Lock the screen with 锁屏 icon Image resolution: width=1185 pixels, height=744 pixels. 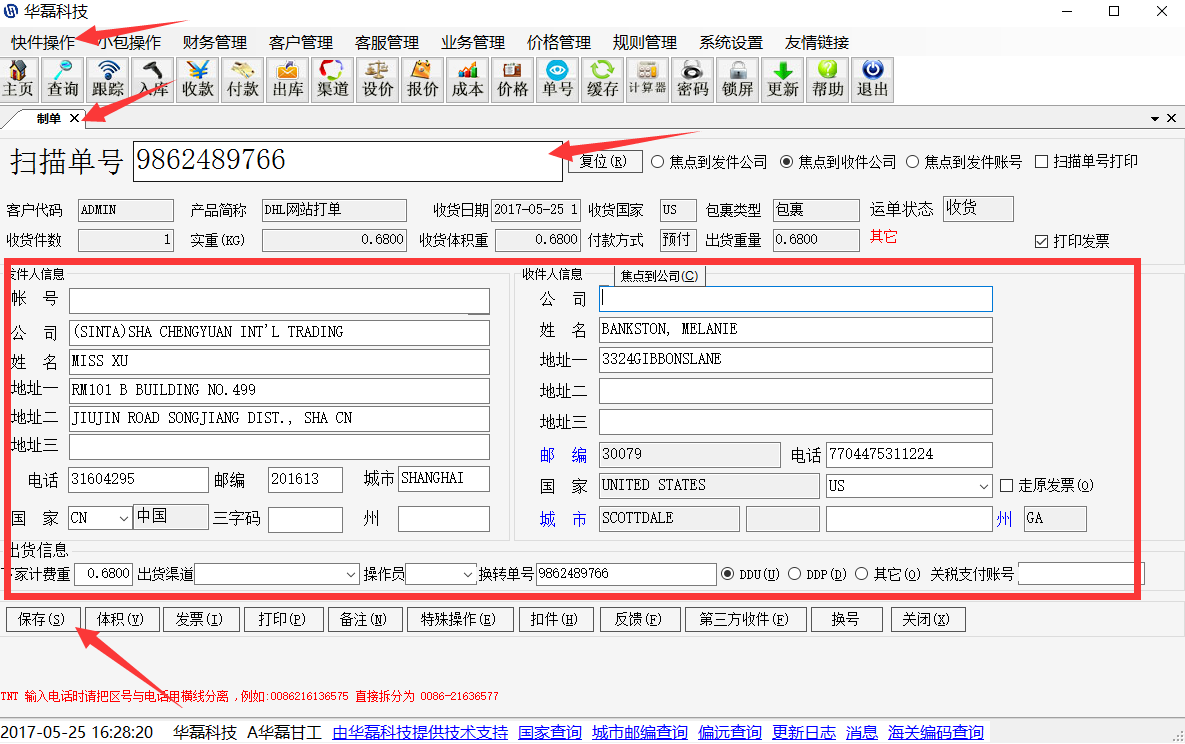click(x=738, y=80)
